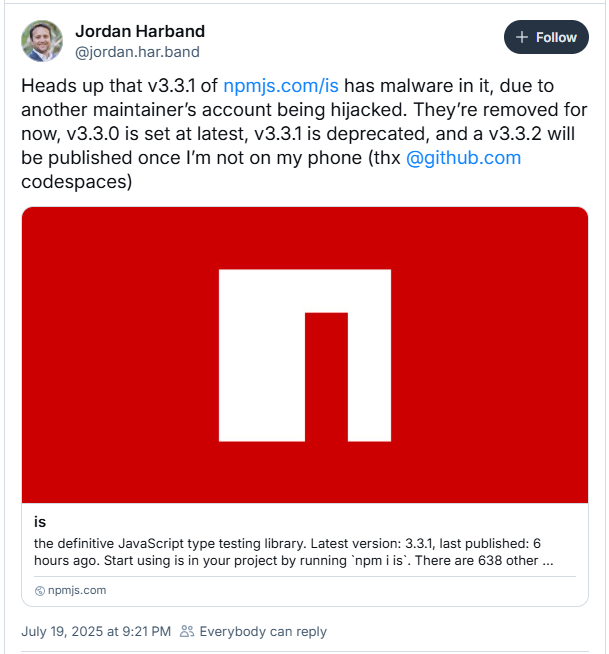Click the card title "is"
Image resolution: width=609 pixels, height=654 pixels.
[41, 522]
